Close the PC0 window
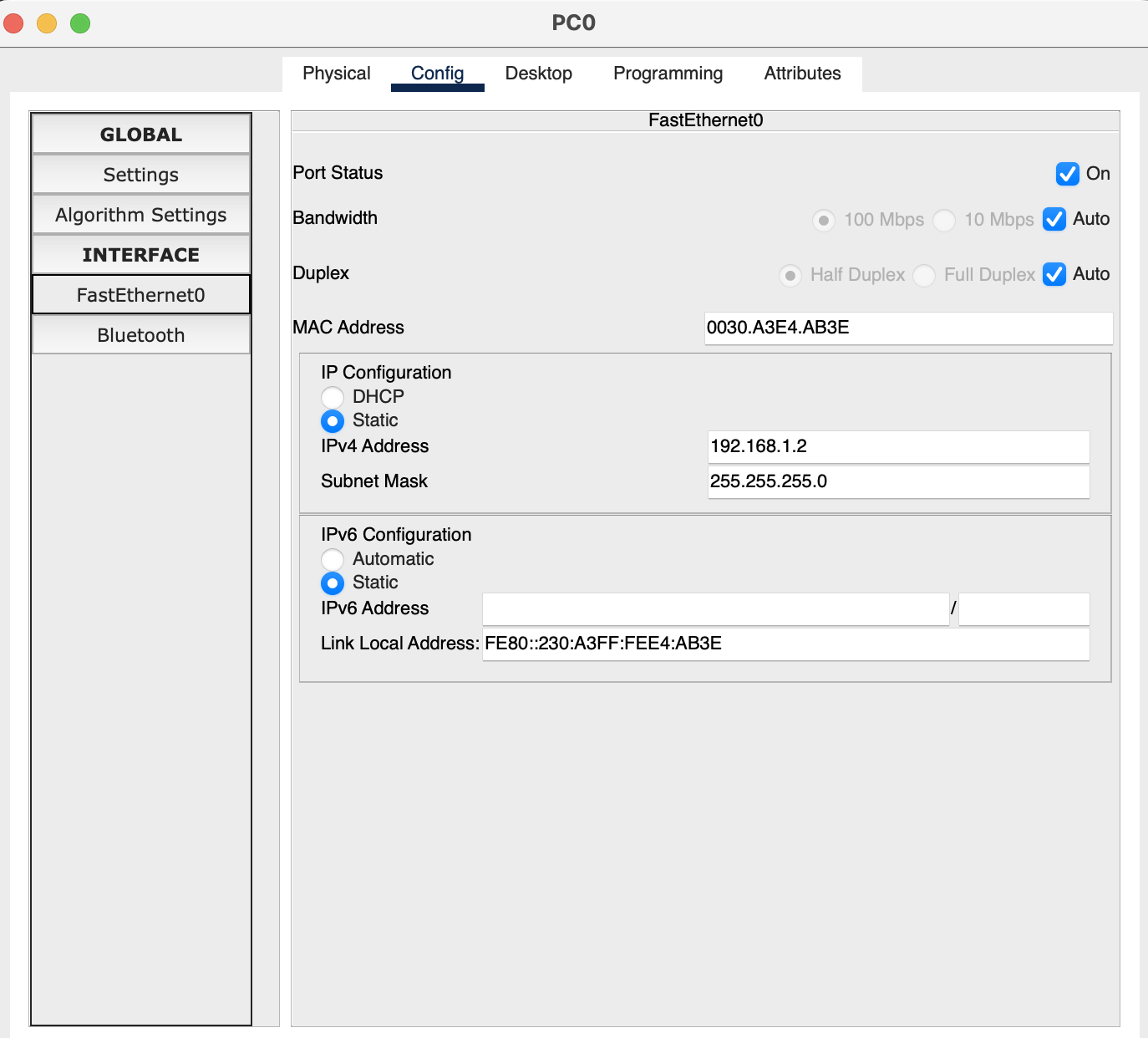The height and width of the screenshot is (1038, 1148). tap(13, 23)
